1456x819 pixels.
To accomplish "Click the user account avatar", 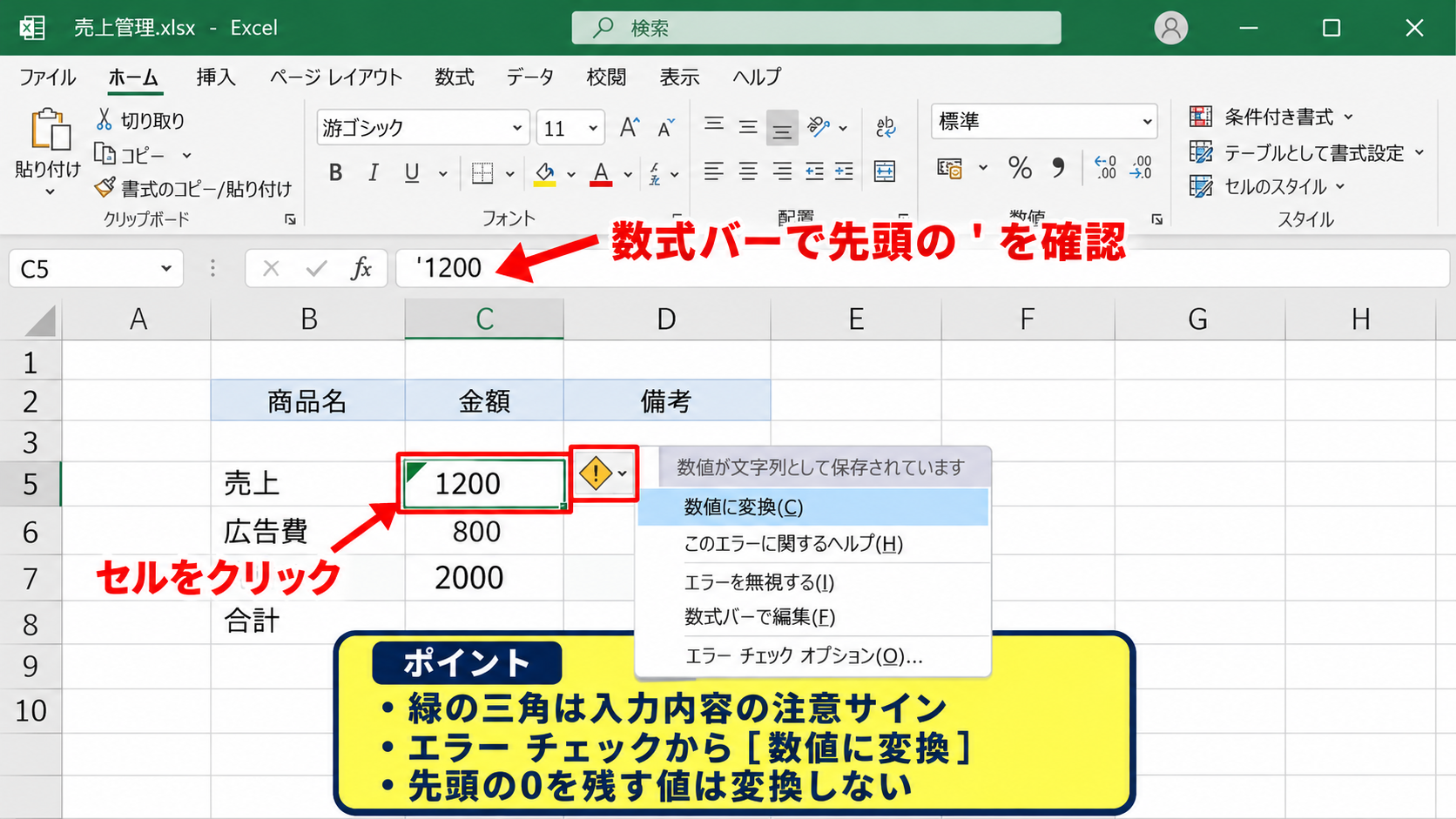I will tap(1171, 28).
